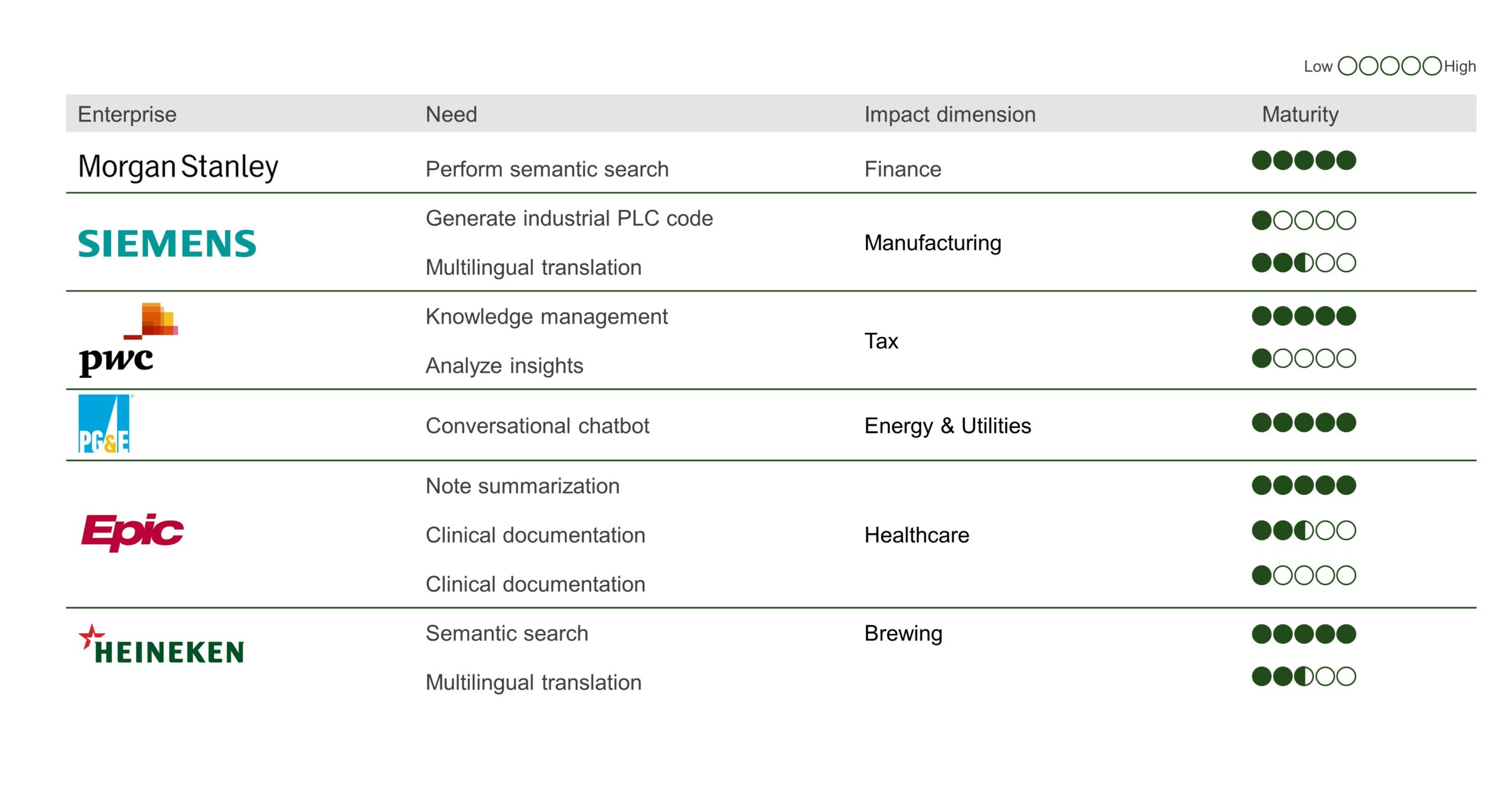Select the Impact dimension column header
1512x791 pixels.
[x=950, y=115]
